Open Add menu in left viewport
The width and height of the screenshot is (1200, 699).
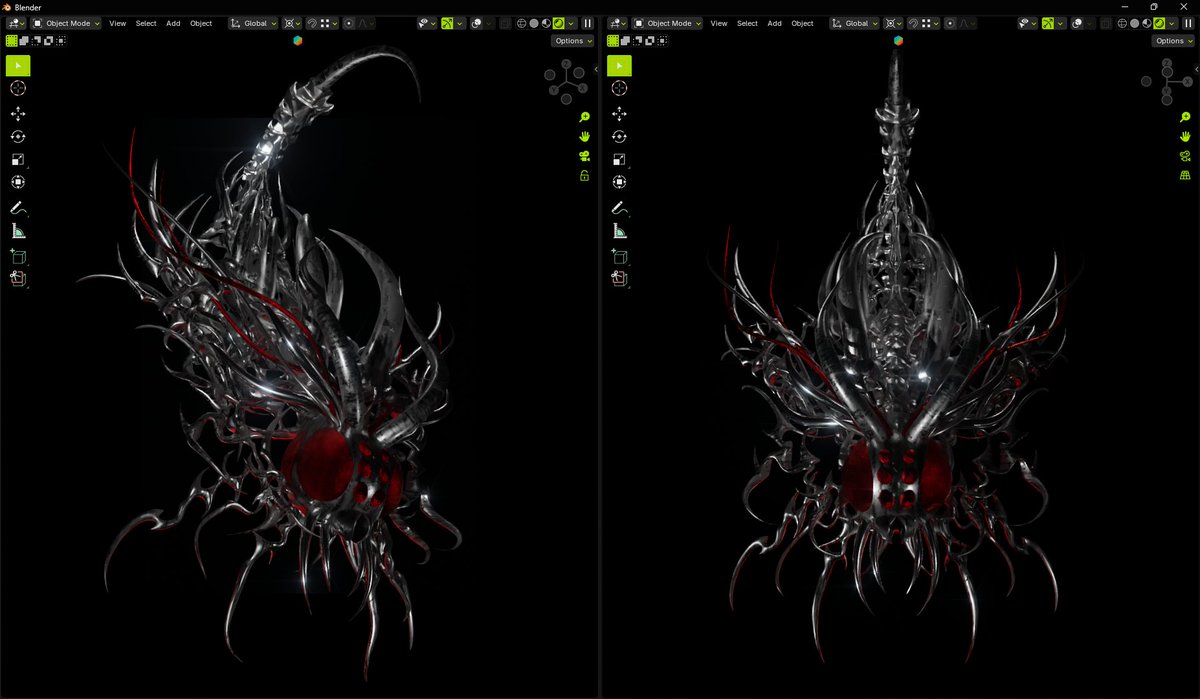point(173,23)
